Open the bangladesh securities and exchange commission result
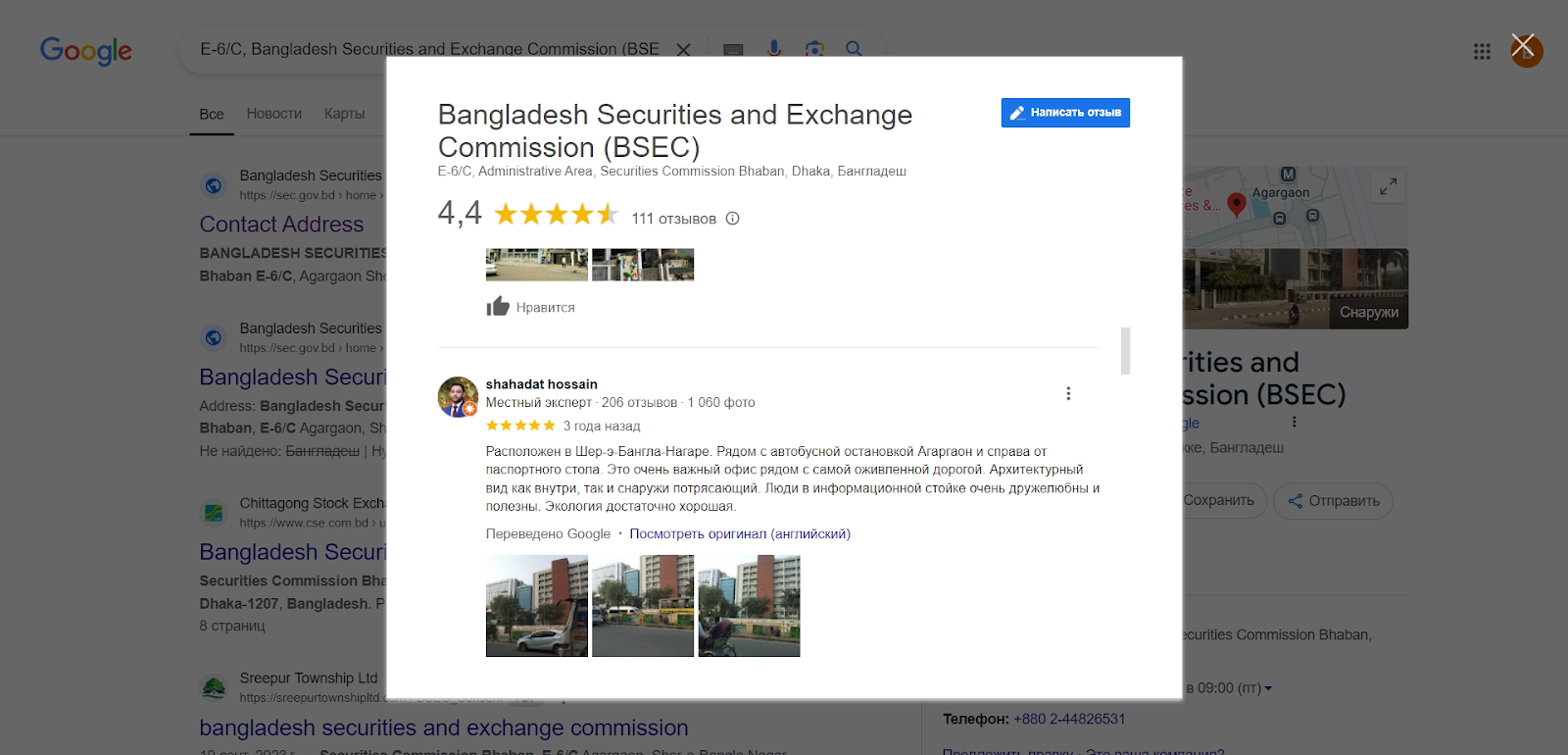This screenshot has height=755, width=1568. click(444, 728)
